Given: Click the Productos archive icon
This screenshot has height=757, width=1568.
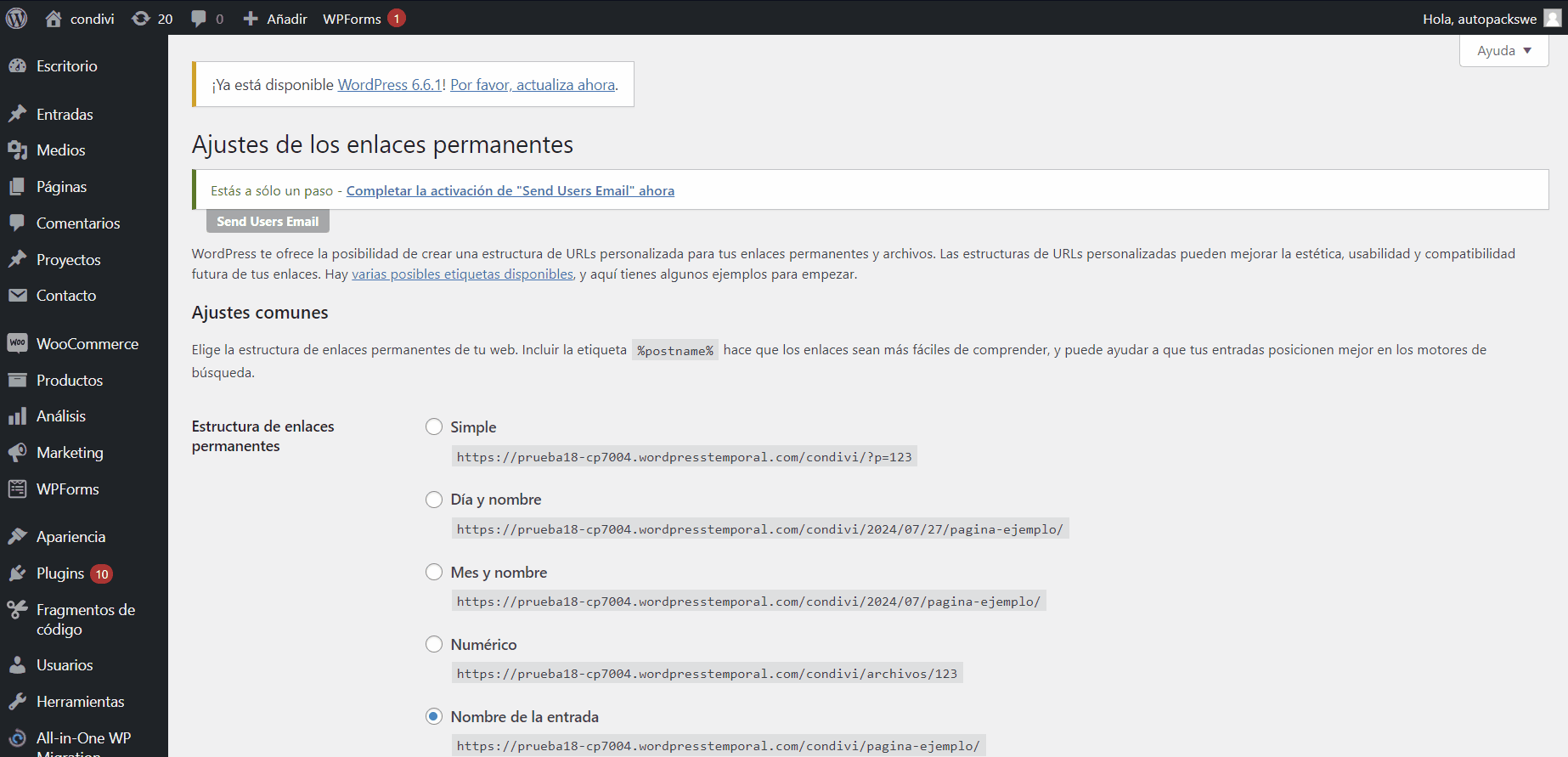Looking at the screenshot, I should 17,380.
